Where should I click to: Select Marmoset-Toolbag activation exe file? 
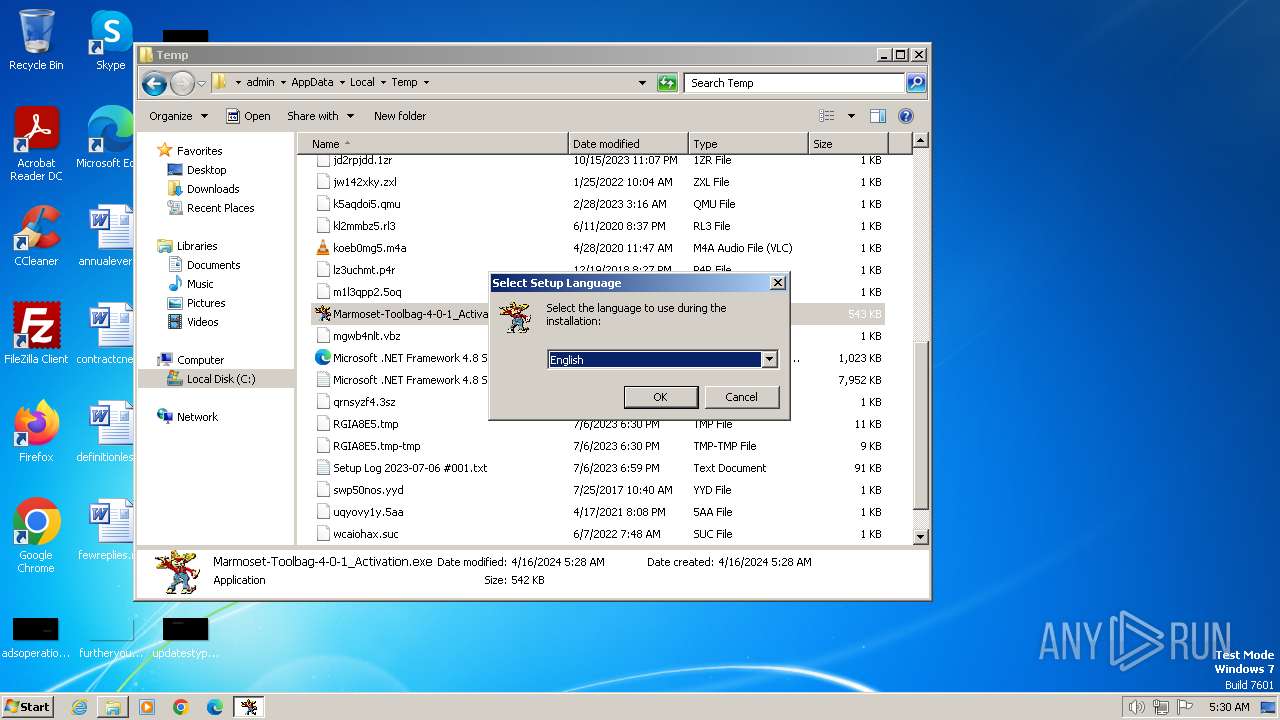[410, 314]
